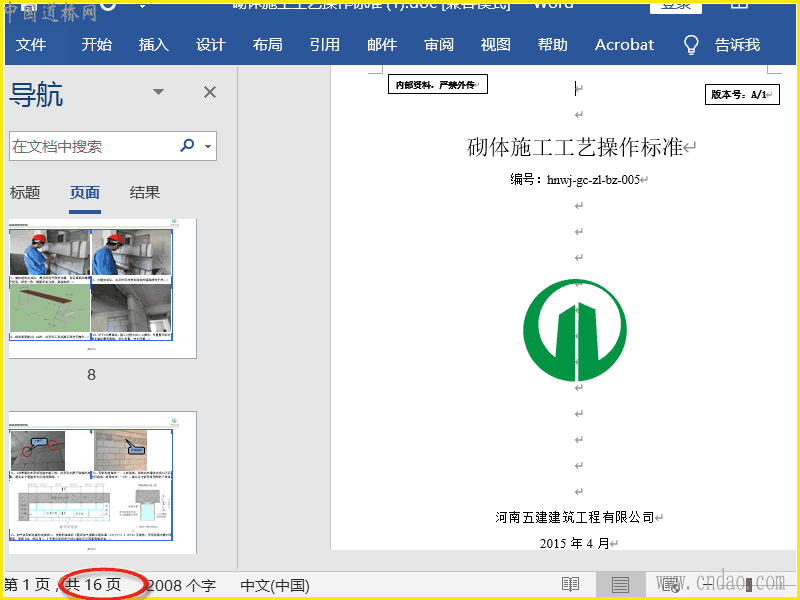Image resolution: width=800 pixels, height=600 pixels.
Task: Select the page thumbnail with brick wall diagrams
Action: [x=103, y=483]
